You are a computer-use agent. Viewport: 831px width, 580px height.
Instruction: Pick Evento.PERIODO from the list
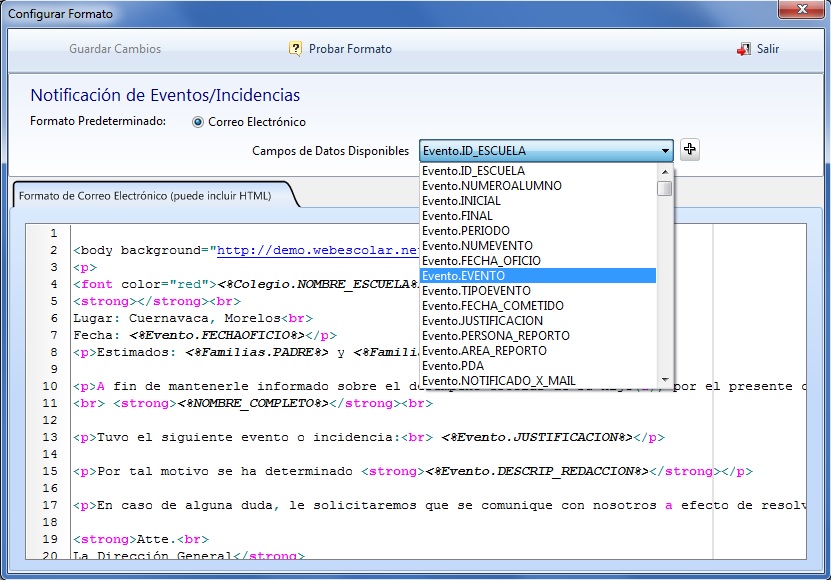[538, 231]
